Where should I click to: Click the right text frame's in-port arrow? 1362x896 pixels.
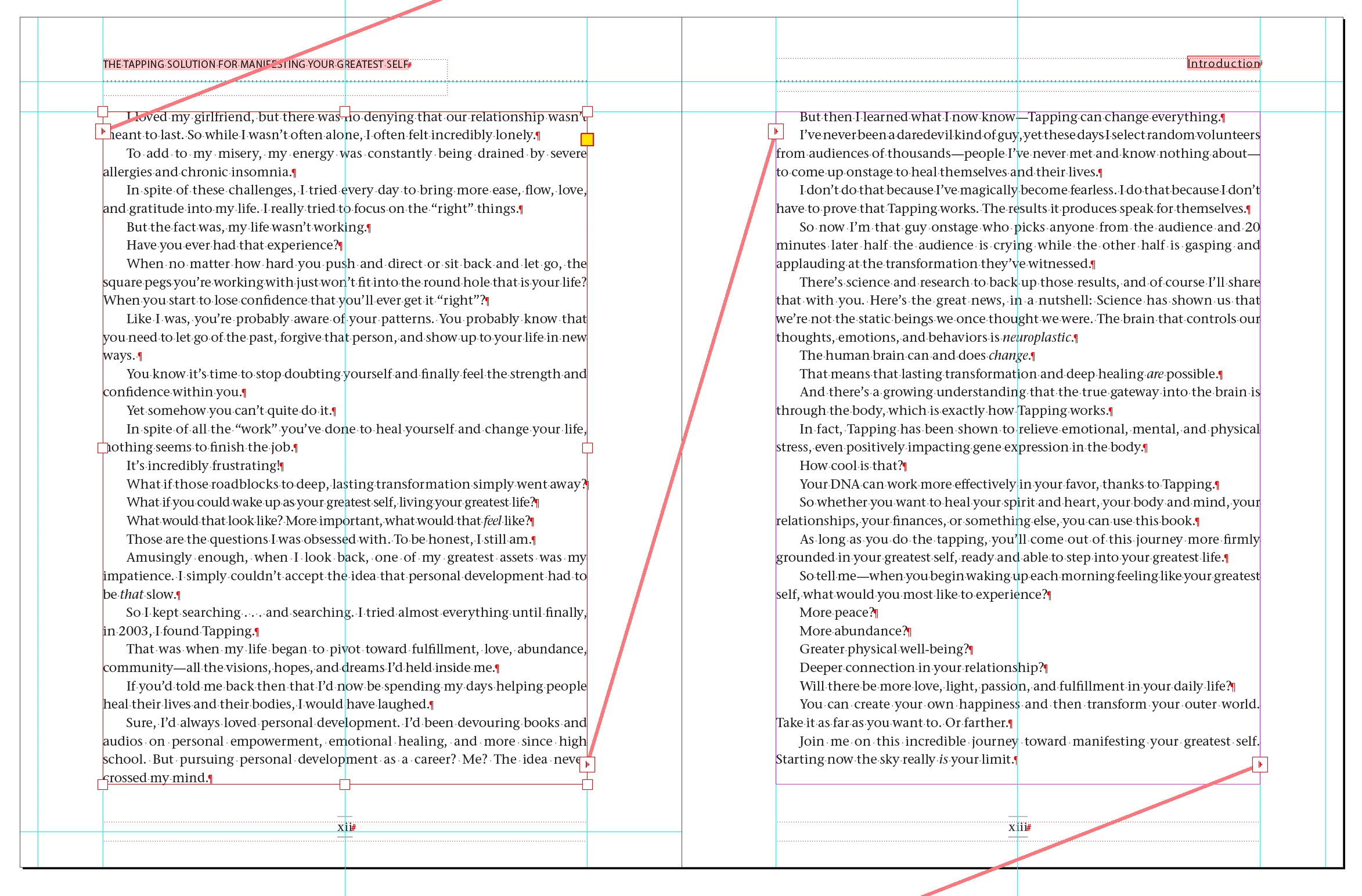[x=776, y=131]
